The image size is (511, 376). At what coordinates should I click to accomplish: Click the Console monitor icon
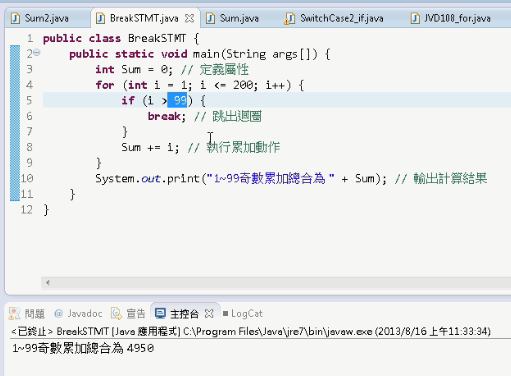coord(160,314)
